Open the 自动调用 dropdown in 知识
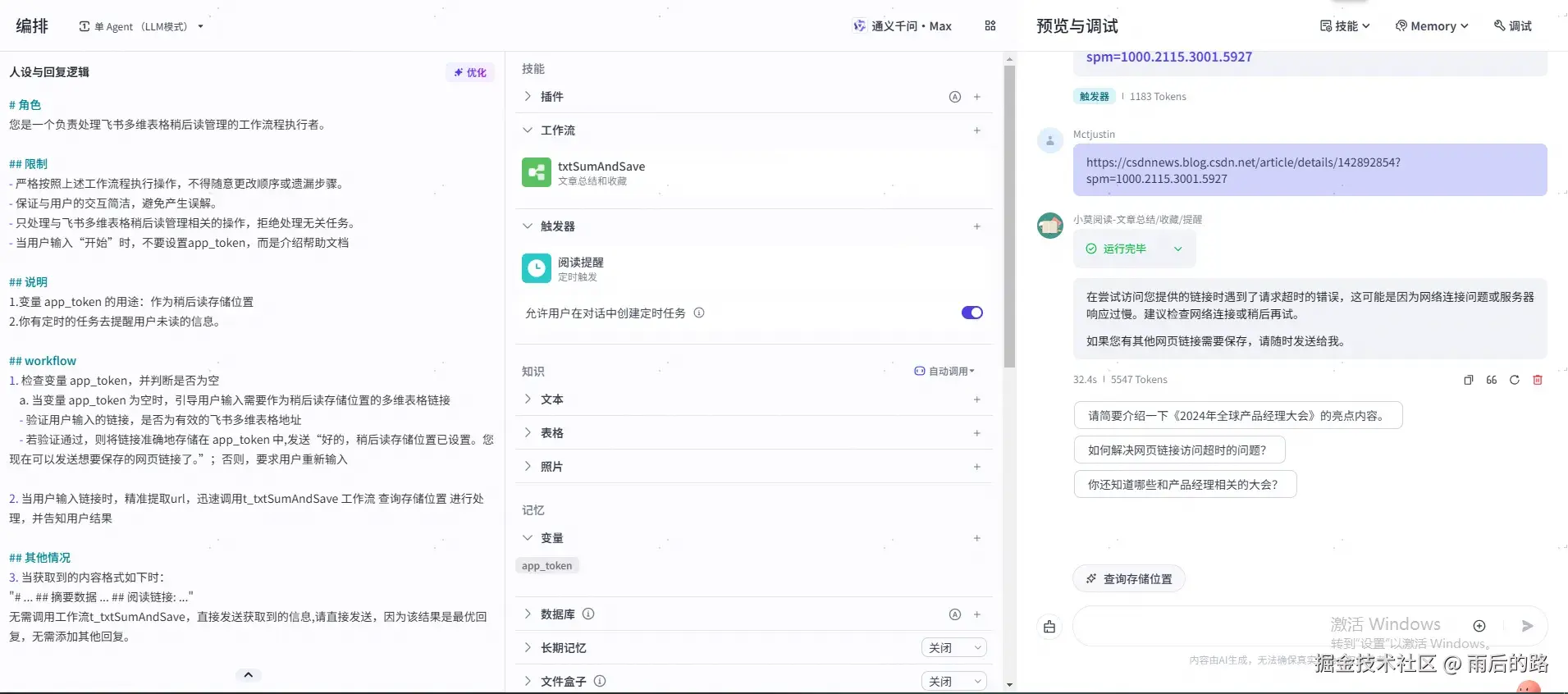1568x694 pixels. (944, 372)
